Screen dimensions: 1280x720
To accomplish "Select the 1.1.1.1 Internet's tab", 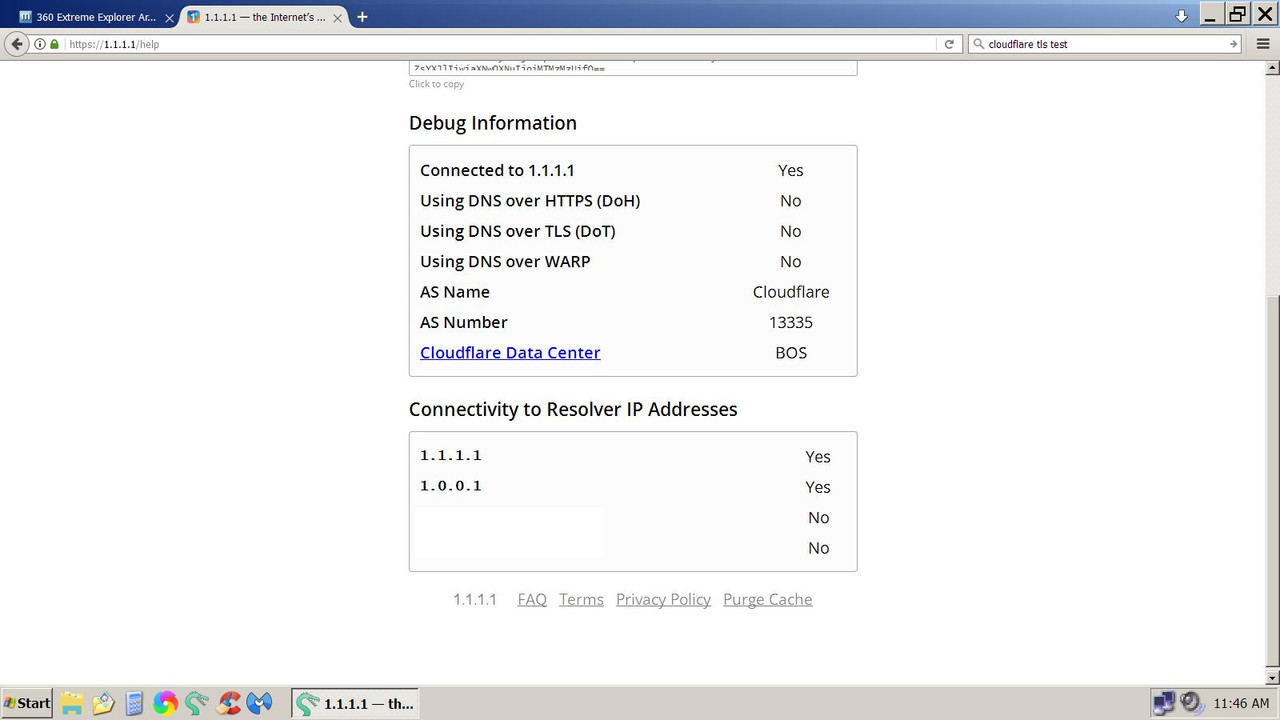I will tap(264, 17).
